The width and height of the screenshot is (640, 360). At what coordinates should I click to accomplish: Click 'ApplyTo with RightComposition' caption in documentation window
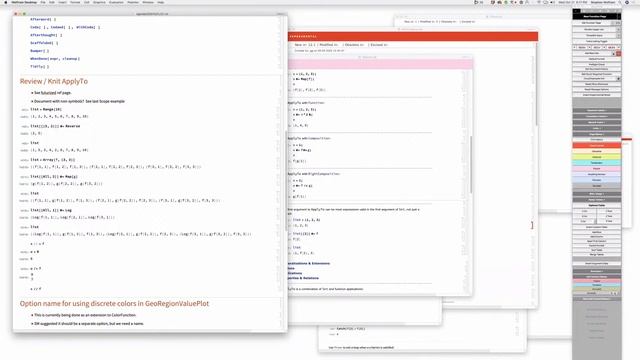point(313,174)
